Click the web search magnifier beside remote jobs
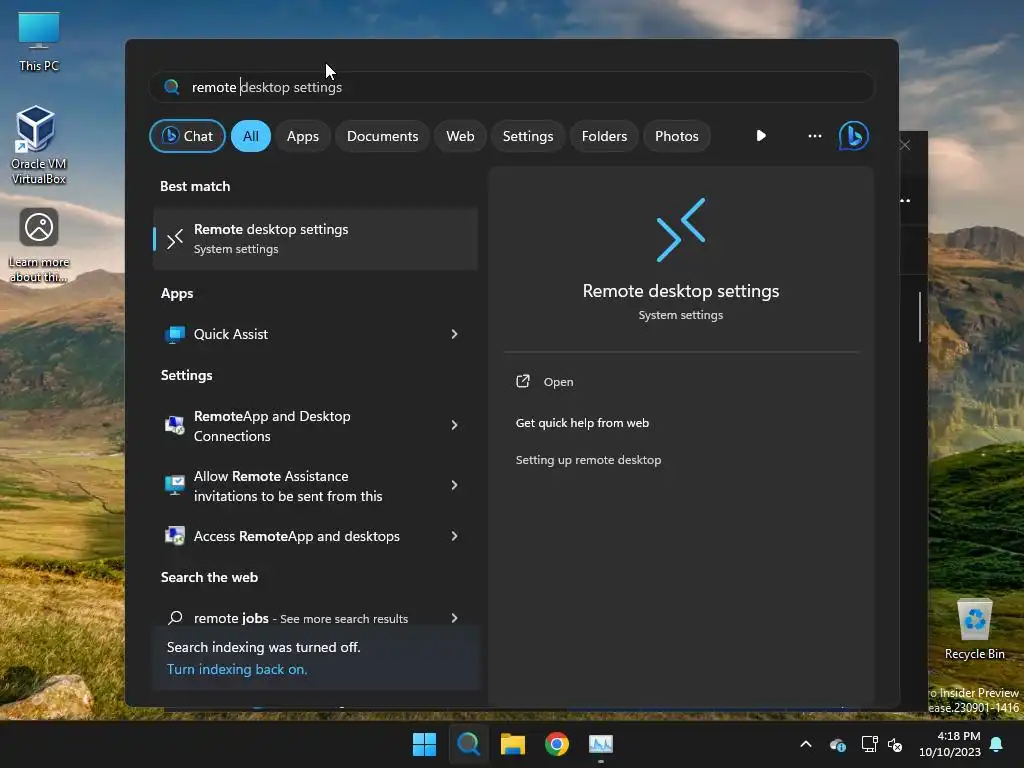 point(175,618)
